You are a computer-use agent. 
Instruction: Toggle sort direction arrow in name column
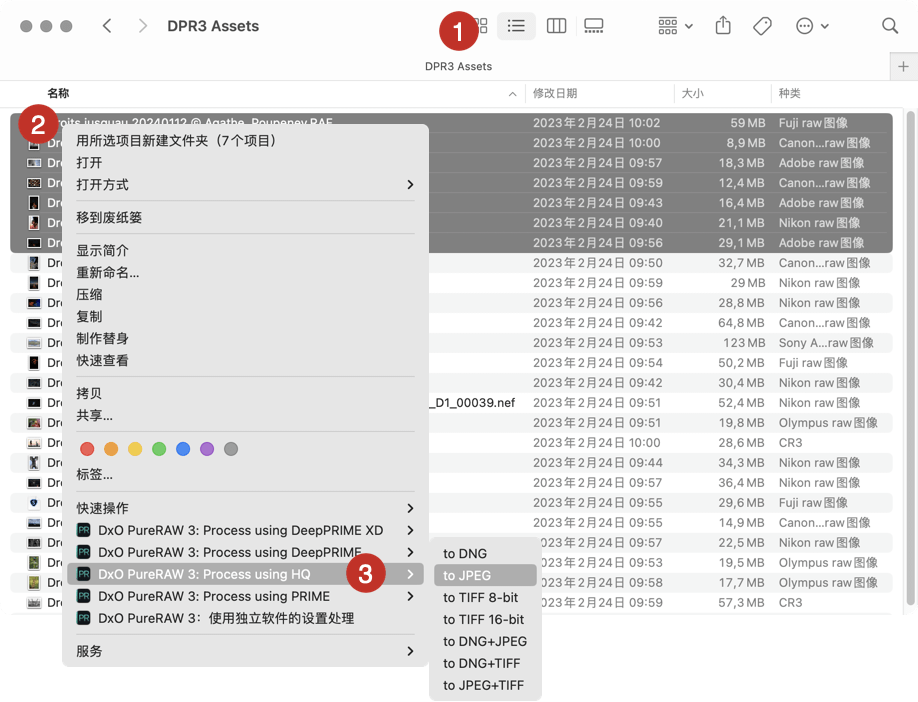point(512,94)
